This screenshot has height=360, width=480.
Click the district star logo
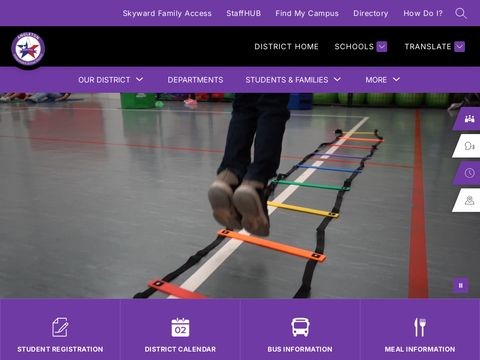pyautogui.click(x=28, y=49)
